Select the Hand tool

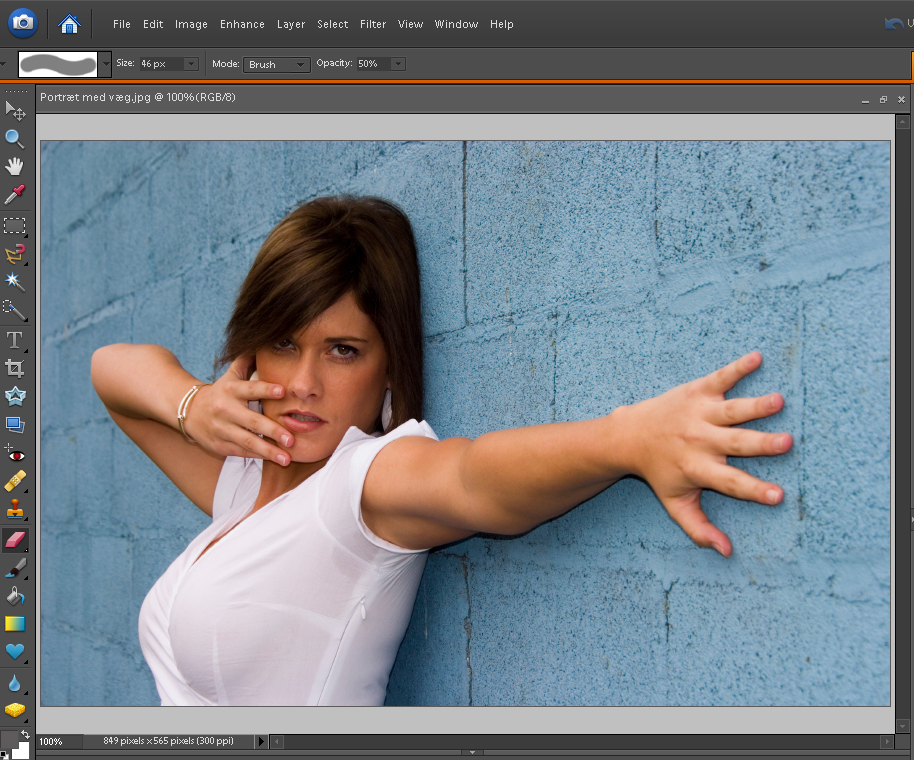click(x=14, y=166)
